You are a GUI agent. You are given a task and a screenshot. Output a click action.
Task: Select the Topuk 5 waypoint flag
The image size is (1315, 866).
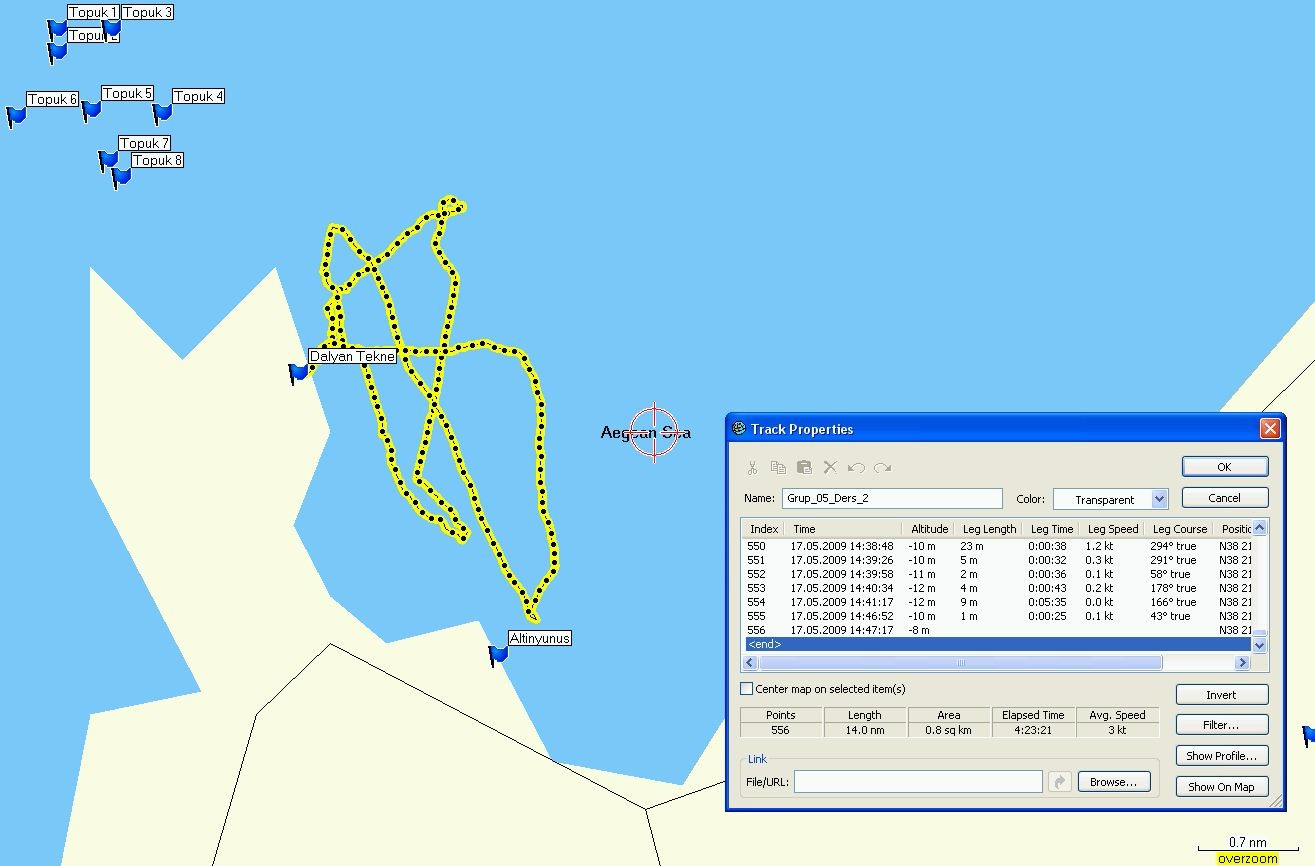(91, 109)
